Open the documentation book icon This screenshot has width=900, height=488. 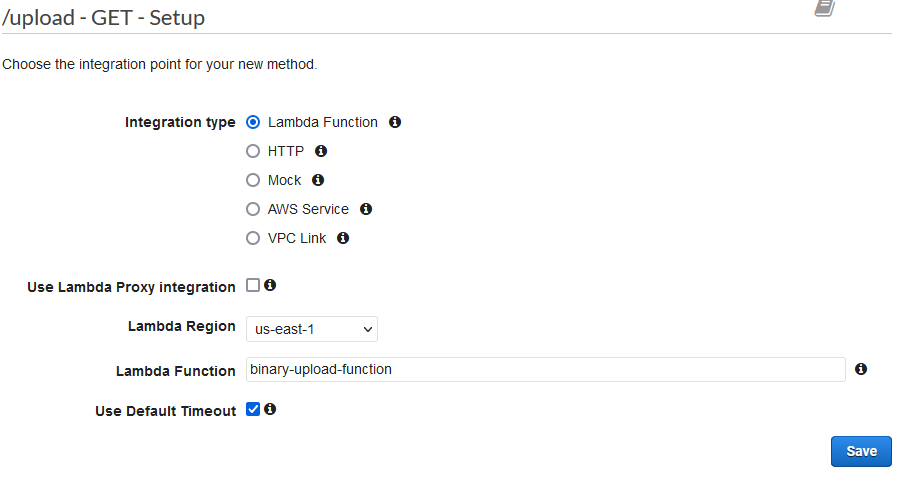pyautogui.click(x=825, y=8)
